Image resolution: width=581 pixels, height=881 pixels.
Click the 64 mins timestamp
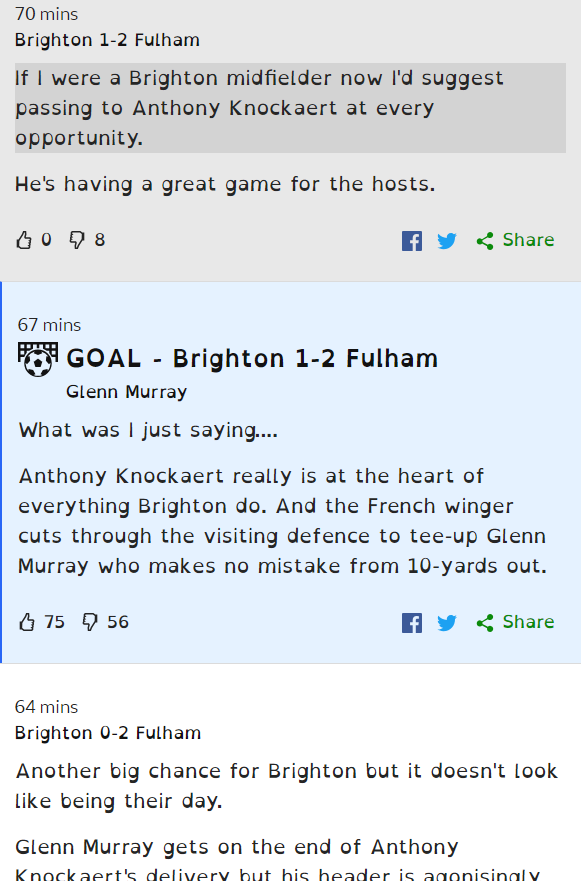pos(47,707)
